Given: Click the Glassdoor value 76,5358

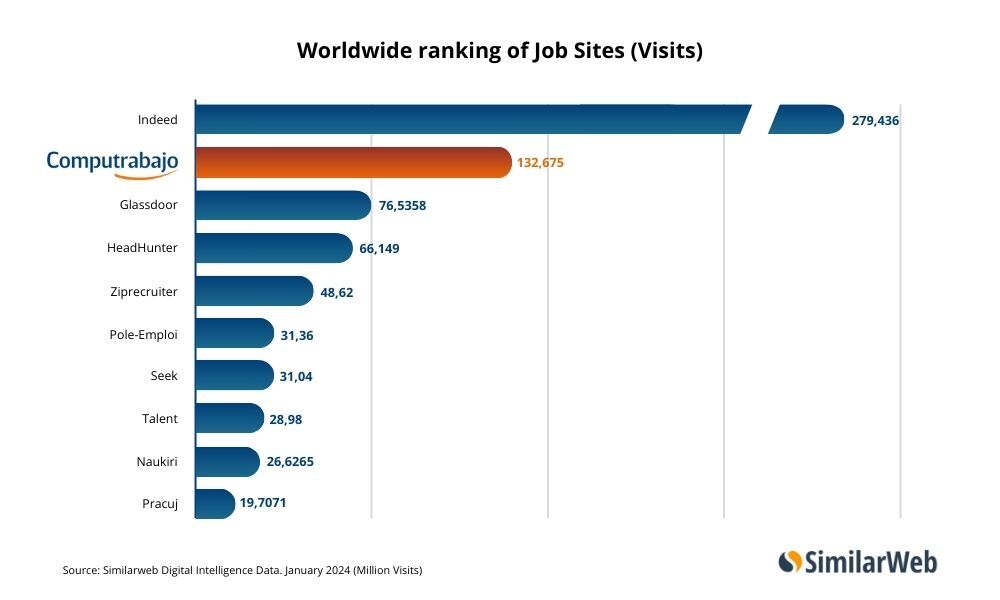Looking at the screenshot, I should coord(402,205).
